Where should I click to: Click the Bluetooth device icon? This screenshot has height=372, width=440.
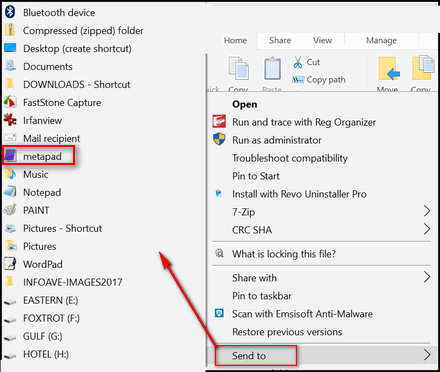[x=10, y=12]
